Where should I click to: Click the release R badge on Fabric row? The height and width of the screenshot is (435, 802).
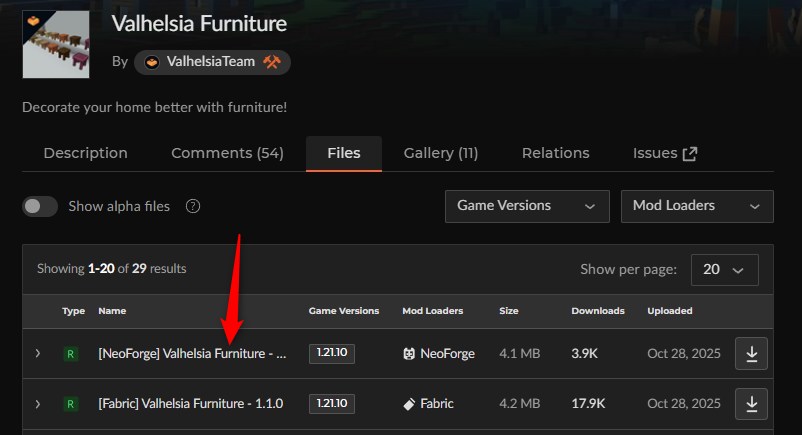(71, 404)
